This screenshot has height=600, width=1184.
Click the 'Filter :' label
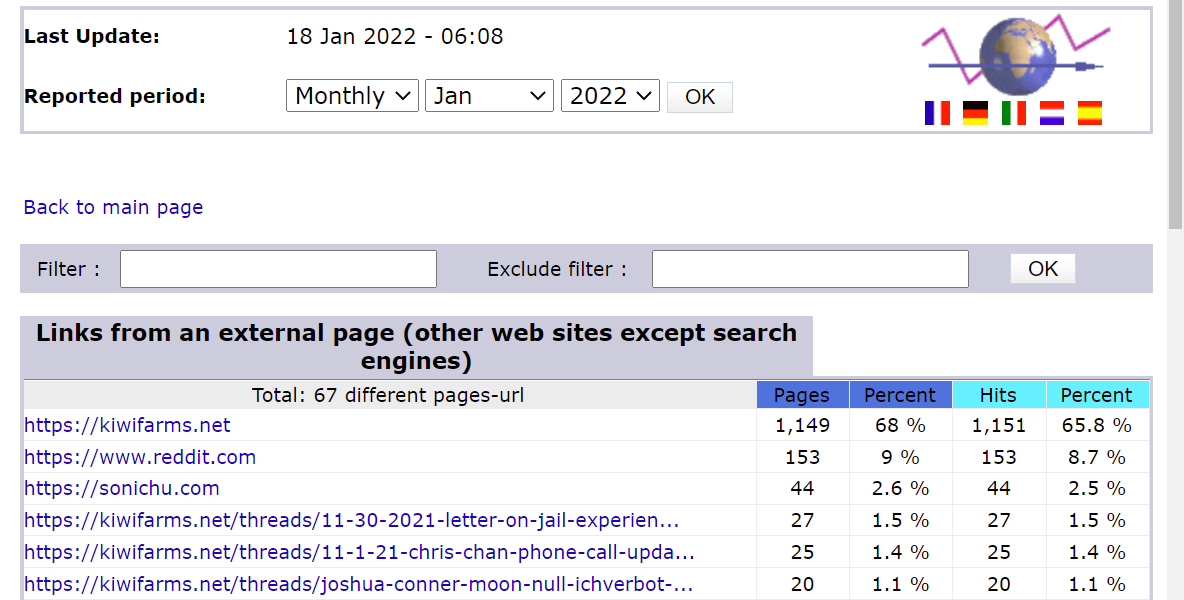coord(69,269)
